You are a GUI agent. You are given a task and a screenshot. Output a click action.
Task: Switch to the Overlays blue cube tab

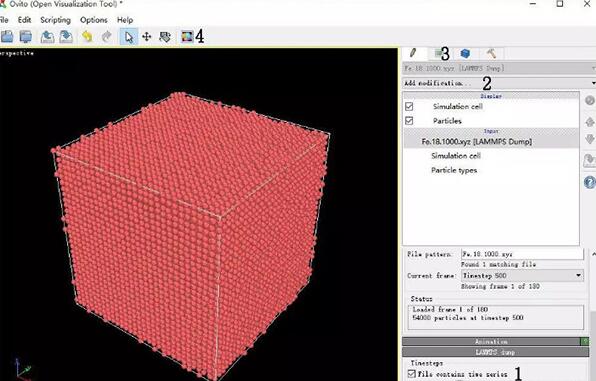(465, 53)
